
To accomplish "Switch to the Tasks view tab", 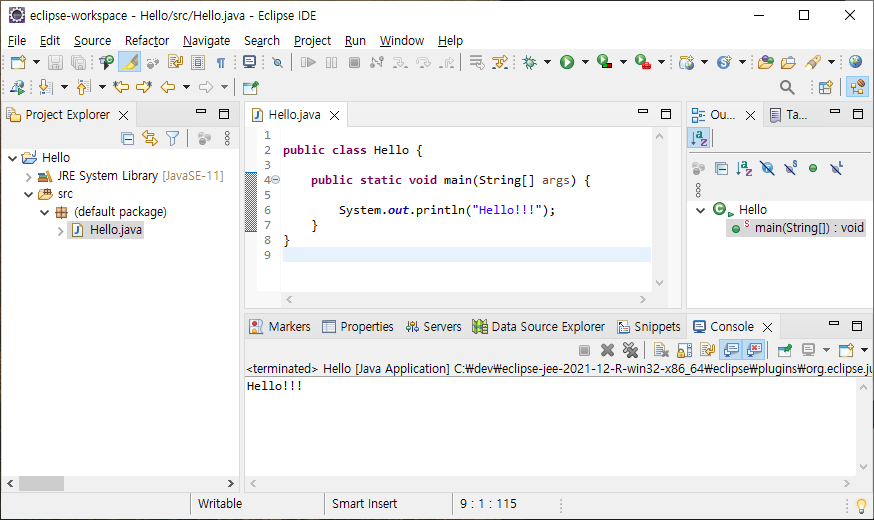I will (789, 115).
